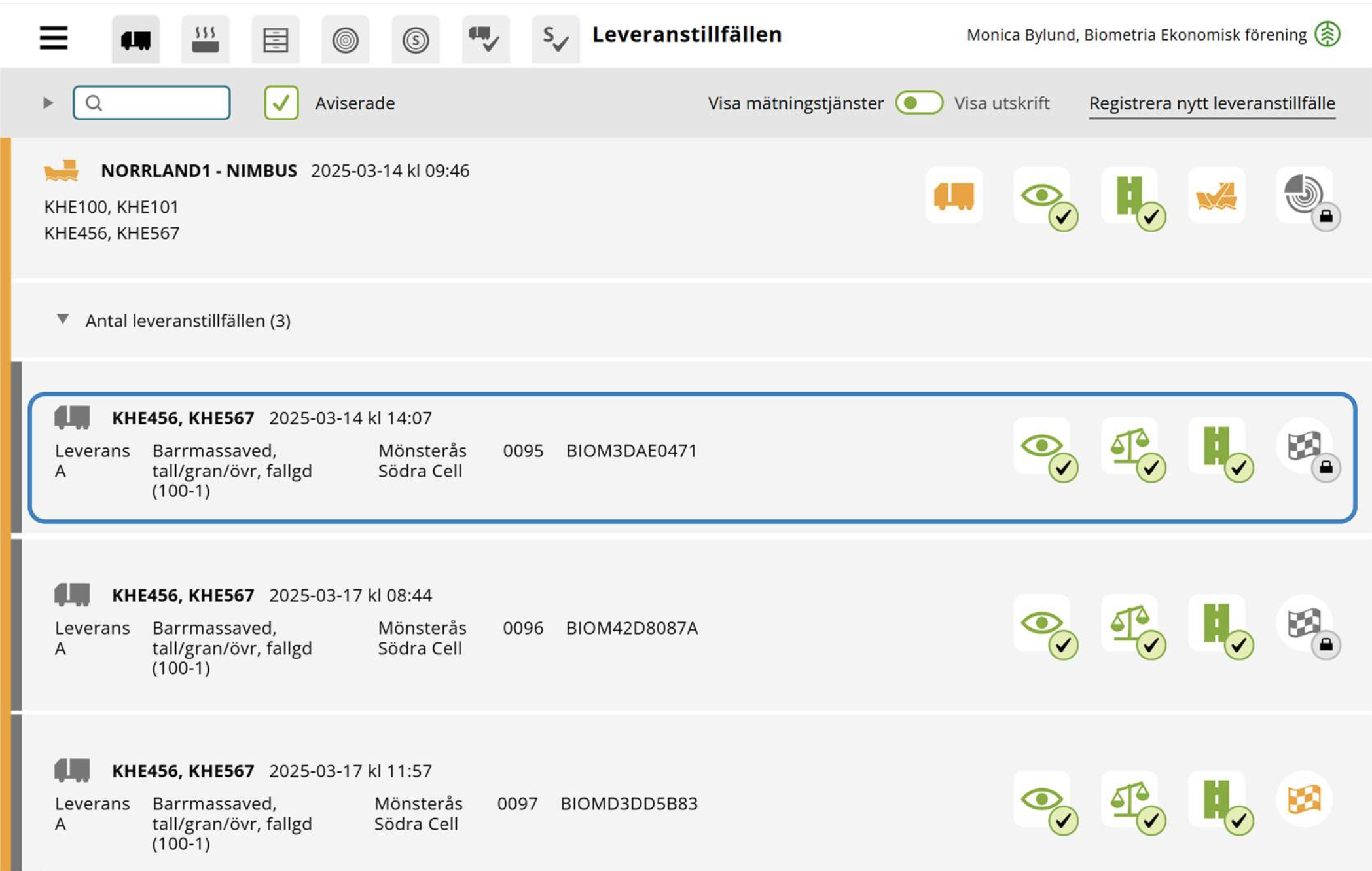Select delivery ID BIOMD3DD5B83

tap(629, 804)
